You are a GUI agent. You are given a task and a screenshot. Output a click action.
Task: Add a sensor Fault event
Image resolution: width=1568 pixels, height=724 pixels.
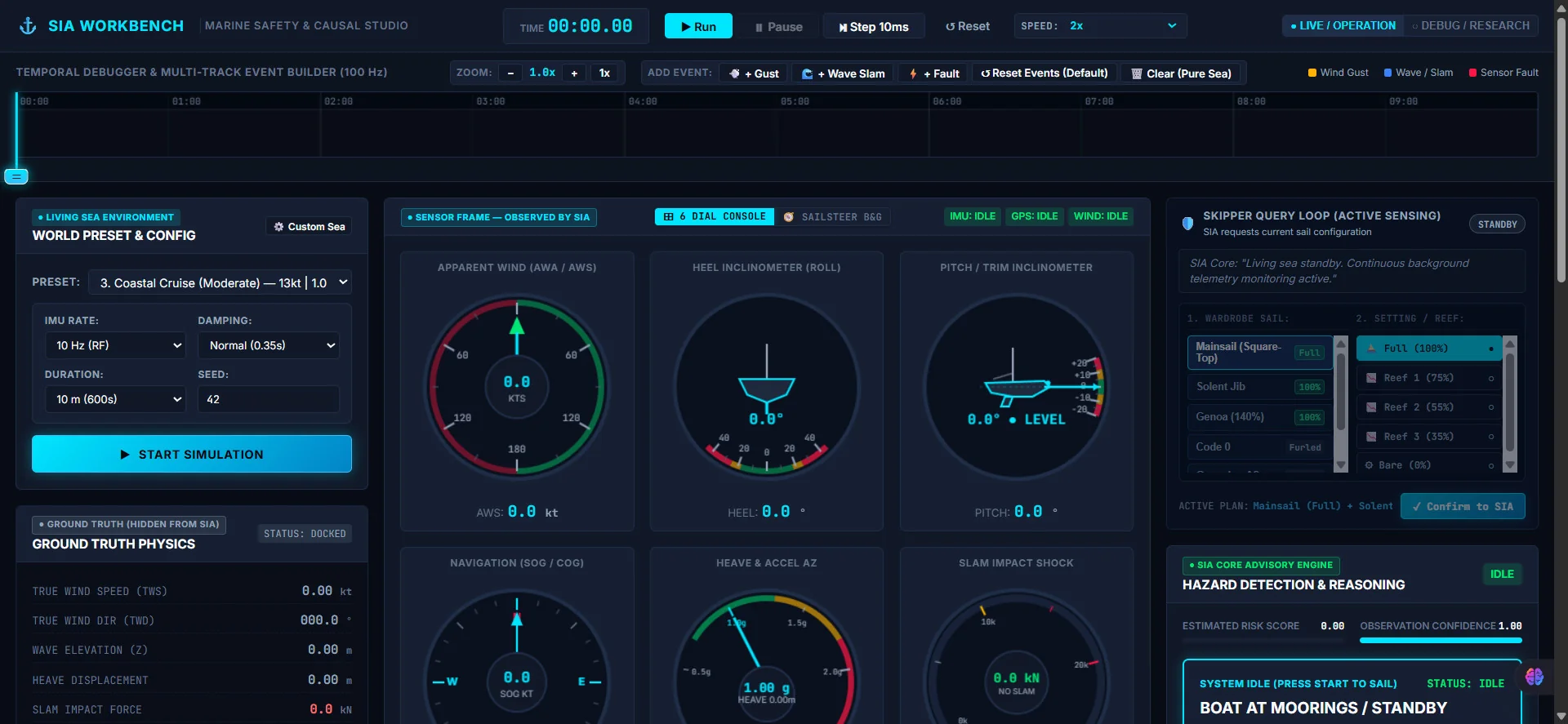click(934, 73)
